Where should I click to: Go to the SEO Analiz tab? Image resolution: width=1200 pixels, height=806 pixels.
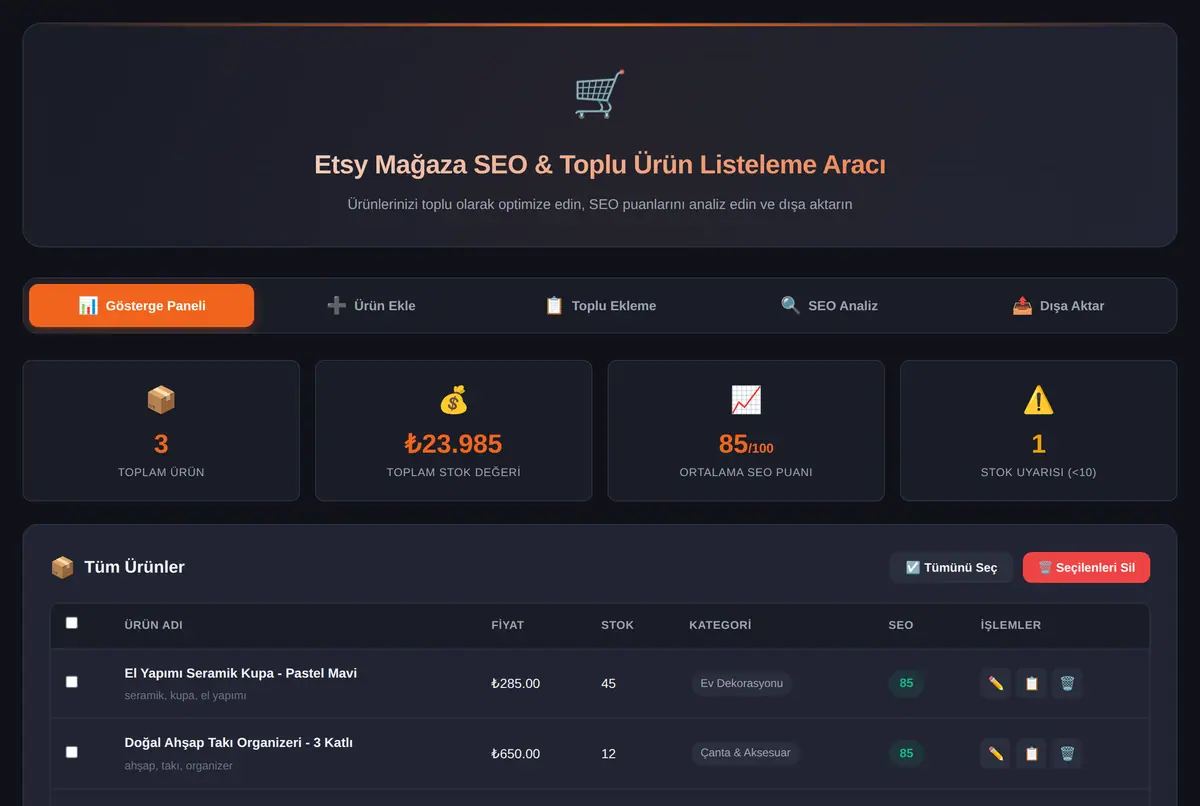[829, 305]
